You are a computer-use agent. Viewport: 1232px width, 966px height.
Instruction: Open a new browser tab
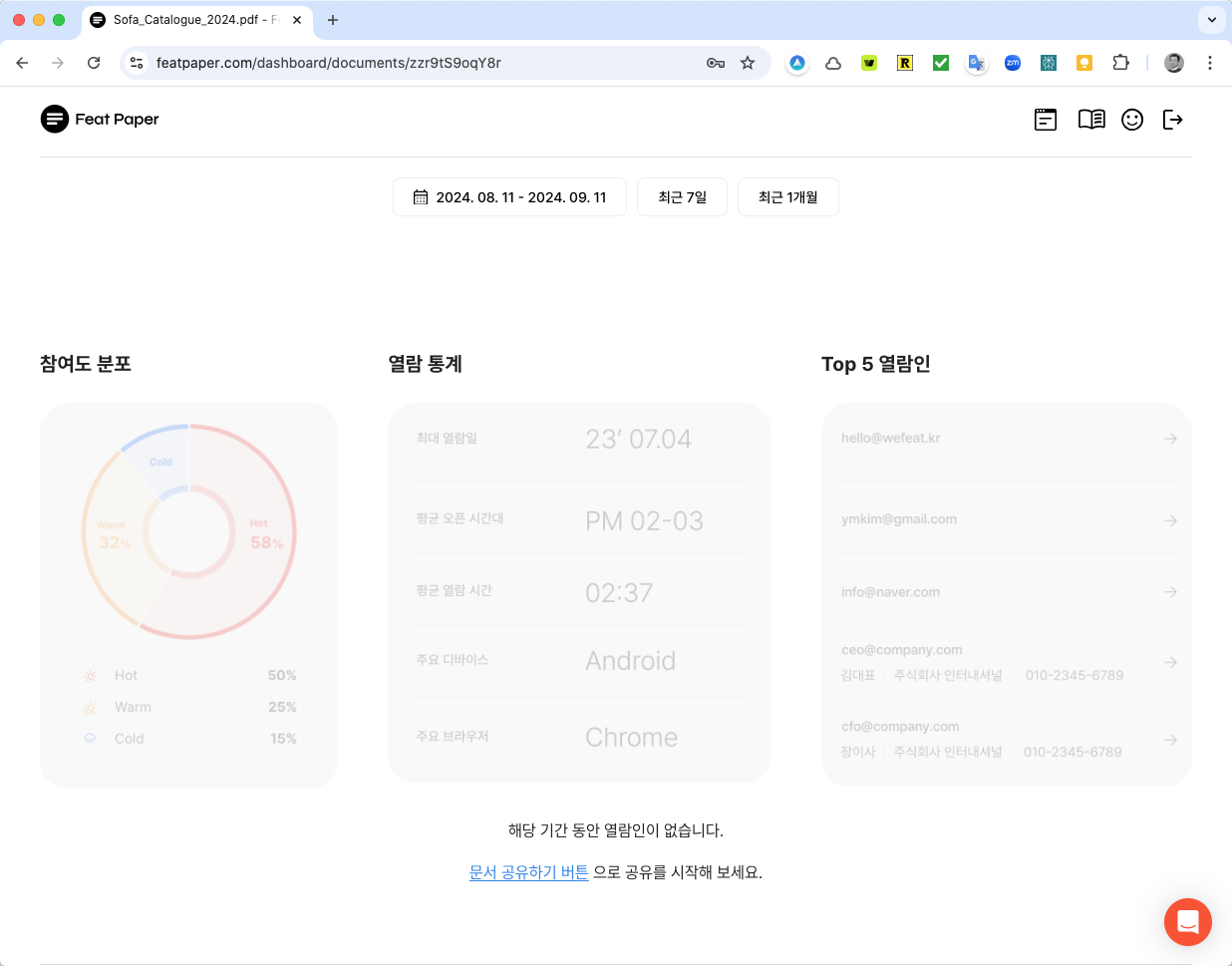pyautogui.click(x=333, y=20)
